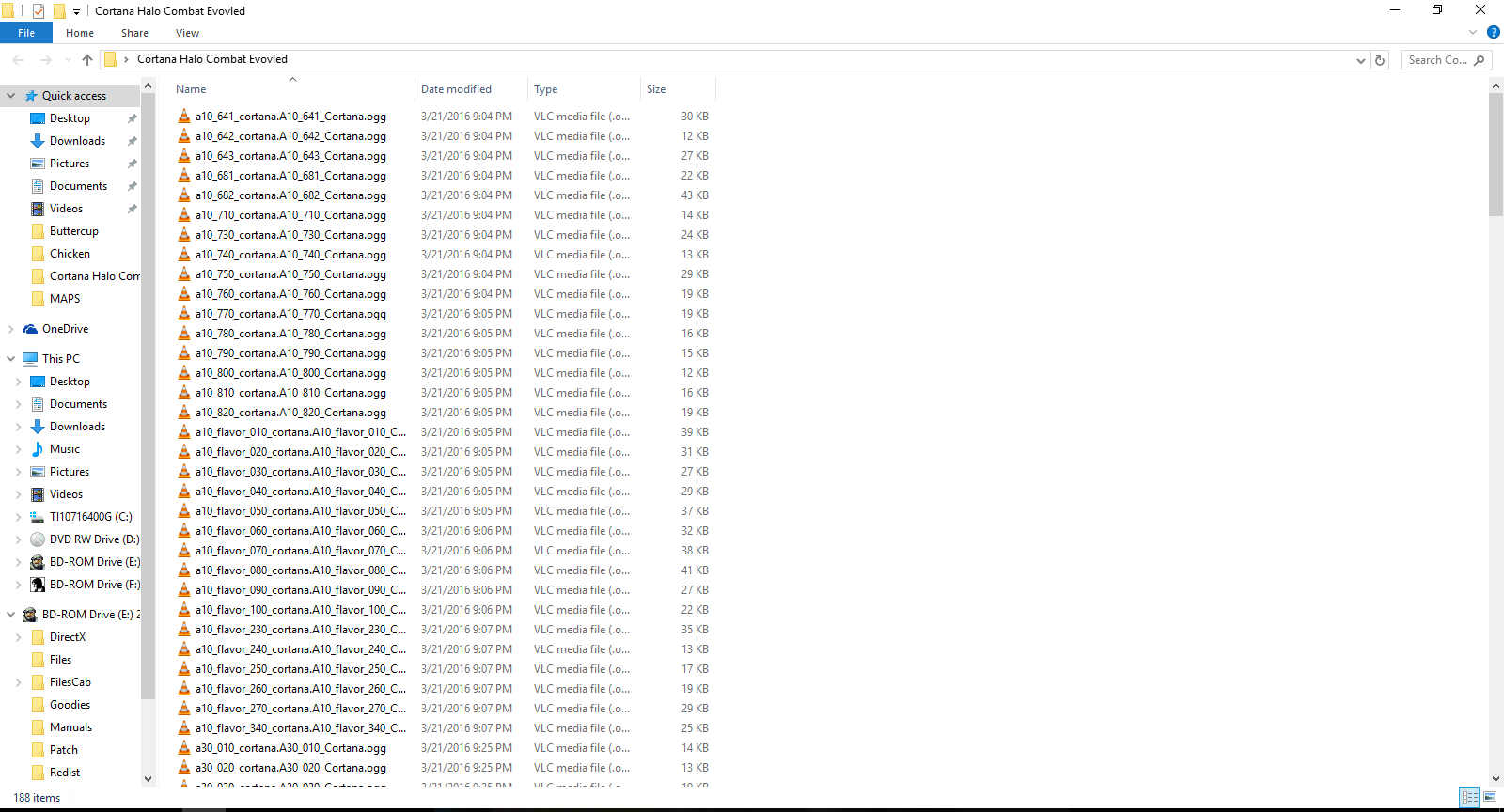Click the folder icon in address bar
Viewport: 1504px width, 812px height.
point(110,60)
